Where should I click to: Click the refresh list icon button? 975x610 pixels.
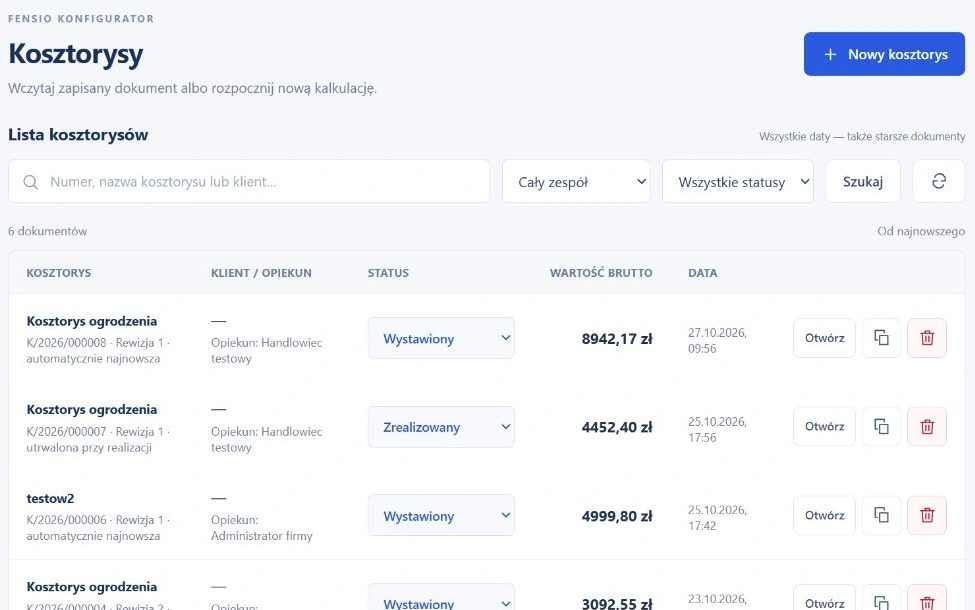(938, 181)
